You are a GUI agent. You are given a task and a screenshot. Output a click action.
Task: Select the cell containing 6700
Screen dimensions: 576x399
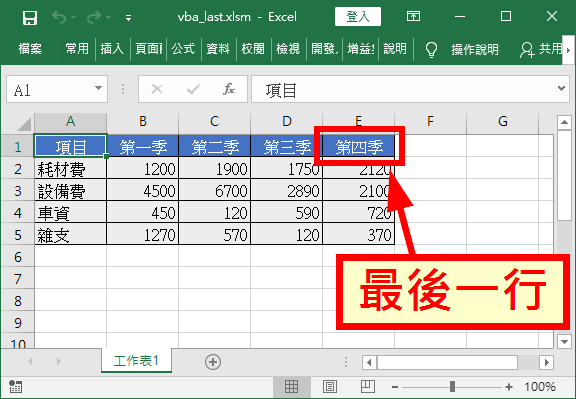[x=215, y=191]
